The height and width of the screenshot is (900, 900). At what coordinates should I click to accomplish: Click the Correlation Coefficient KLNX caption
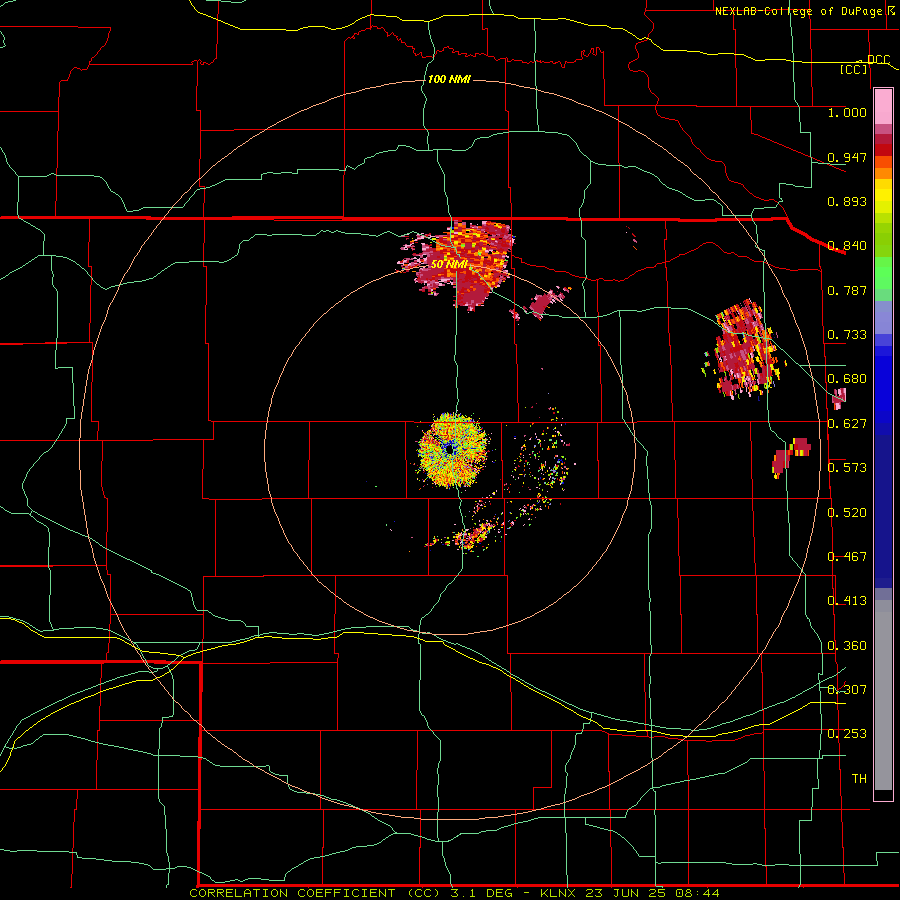coord(454,893)
